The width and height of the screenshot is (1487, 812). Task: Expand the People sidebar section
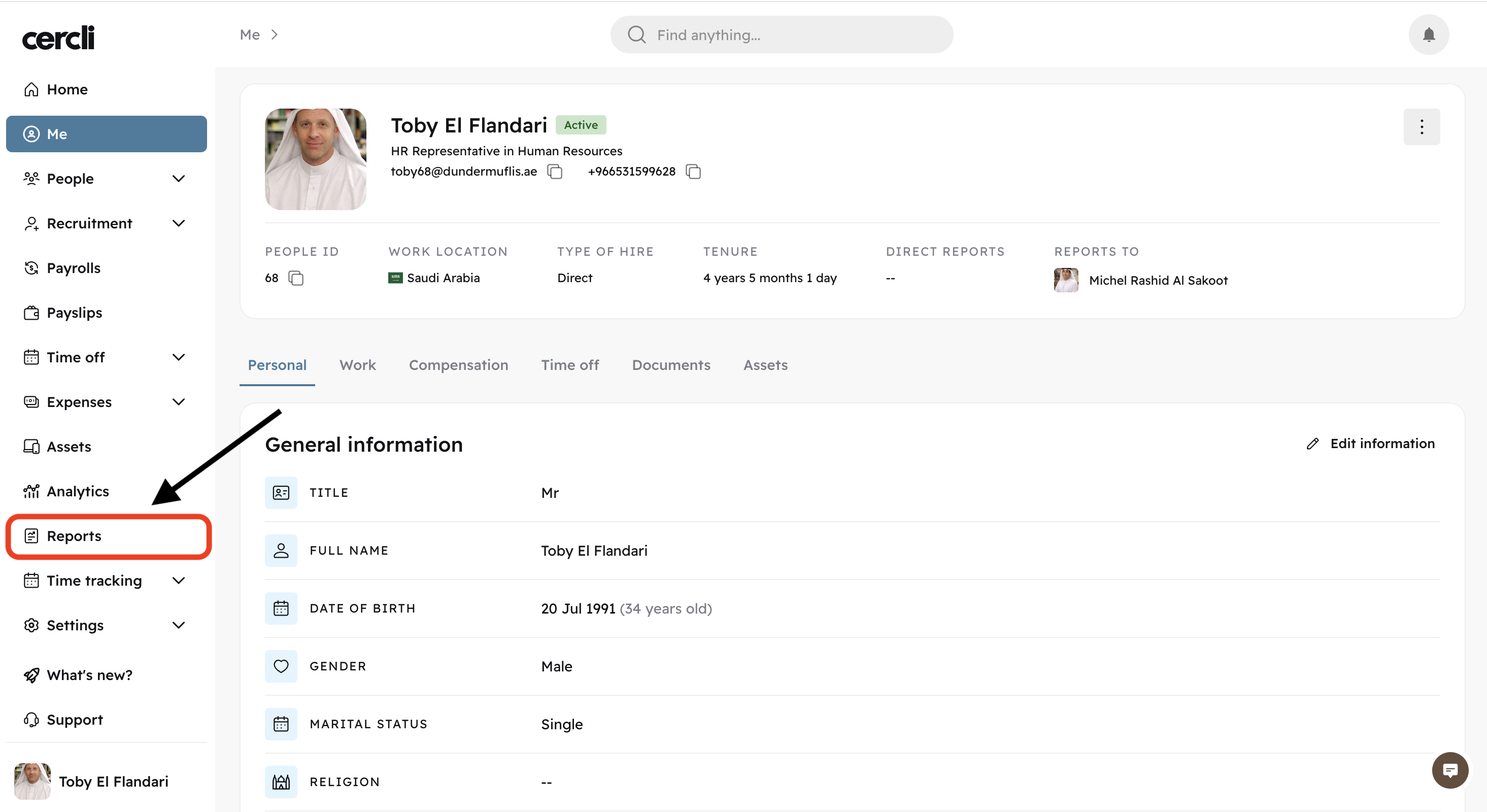point(178,179)
